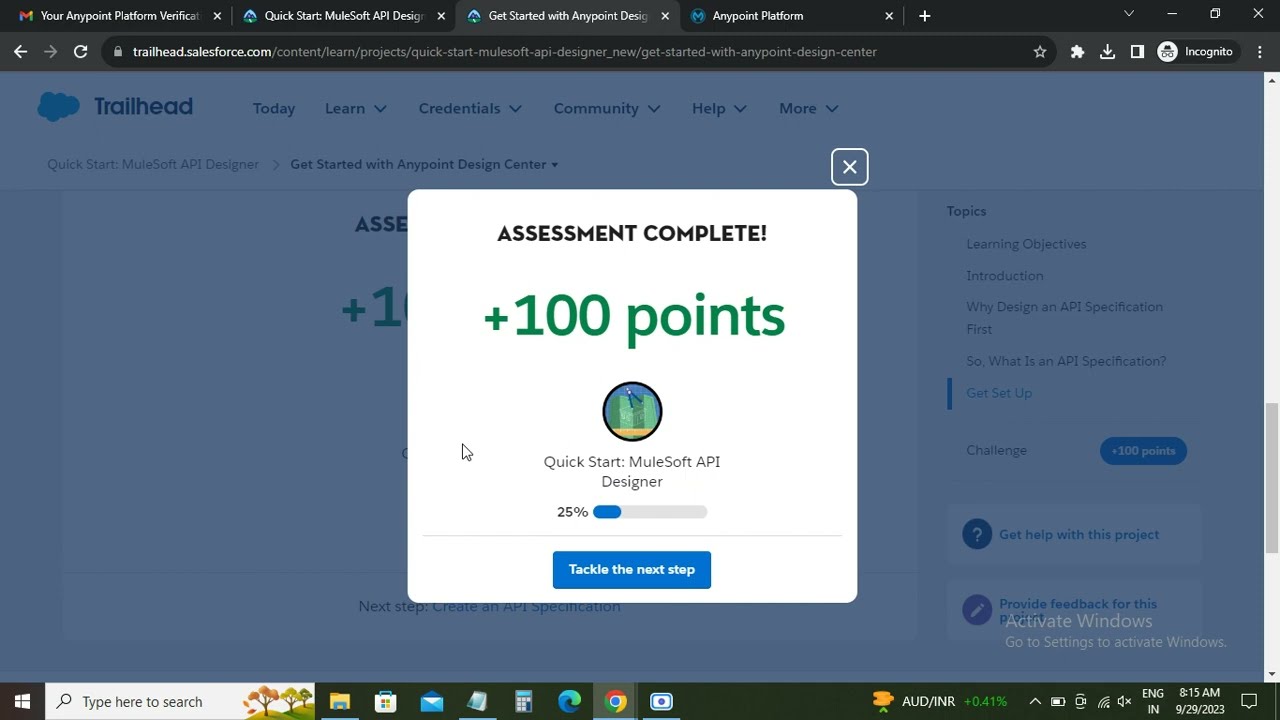The image size is (1280, 720).
Task: Go to Learning Objectives topic
Action: pos(1026,244)
